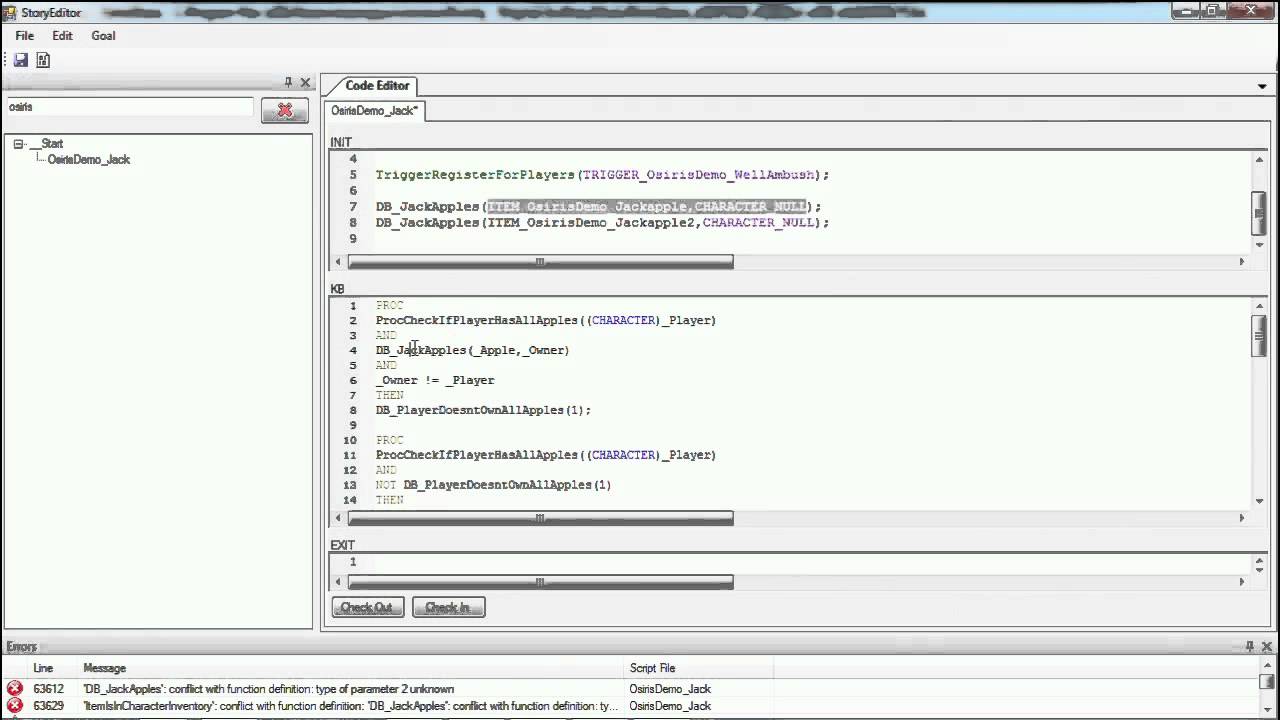Click the highlighted ITEM_OsirisDemo_Jackapple selection on line 7
Viewport: 1280px width, 720px height.
(x=647, y=207)
